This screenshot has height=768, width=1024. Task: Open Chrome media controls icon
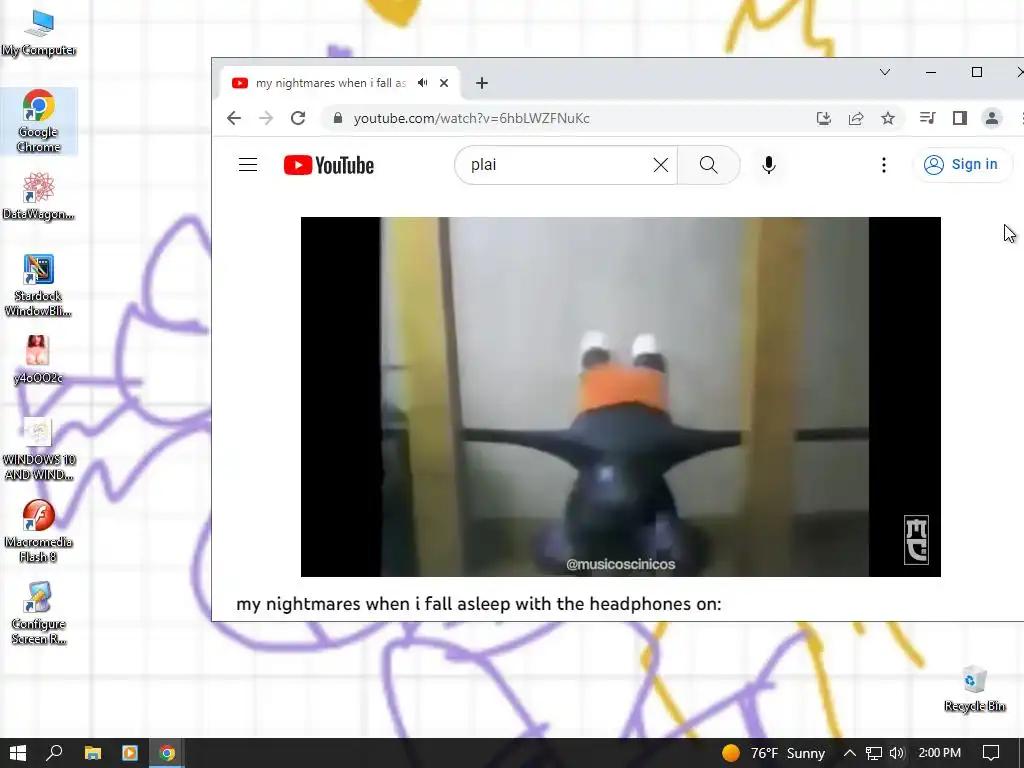pos(927,118)
